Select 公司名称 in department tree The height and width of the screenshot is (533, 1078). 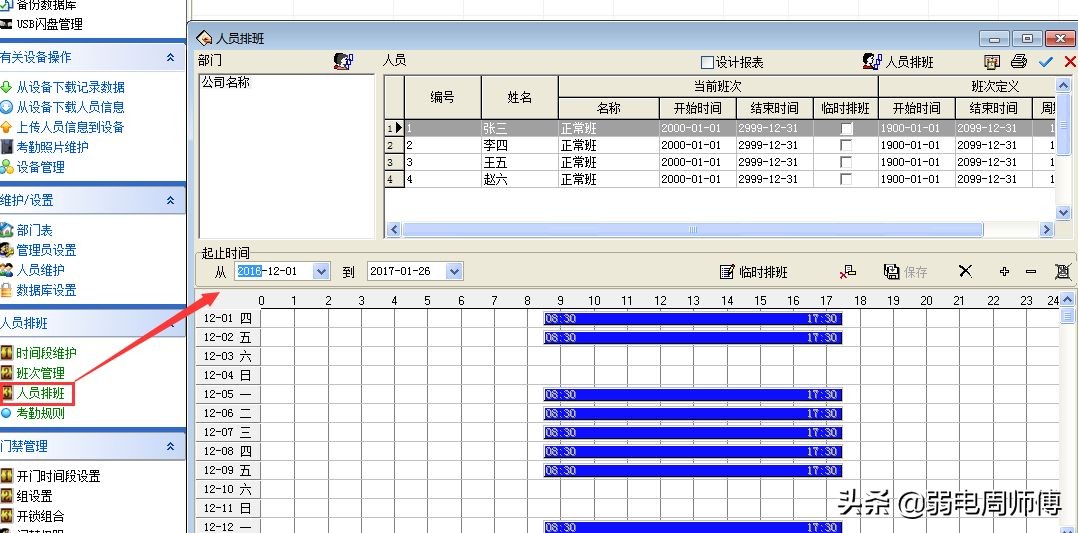[226, 83]
